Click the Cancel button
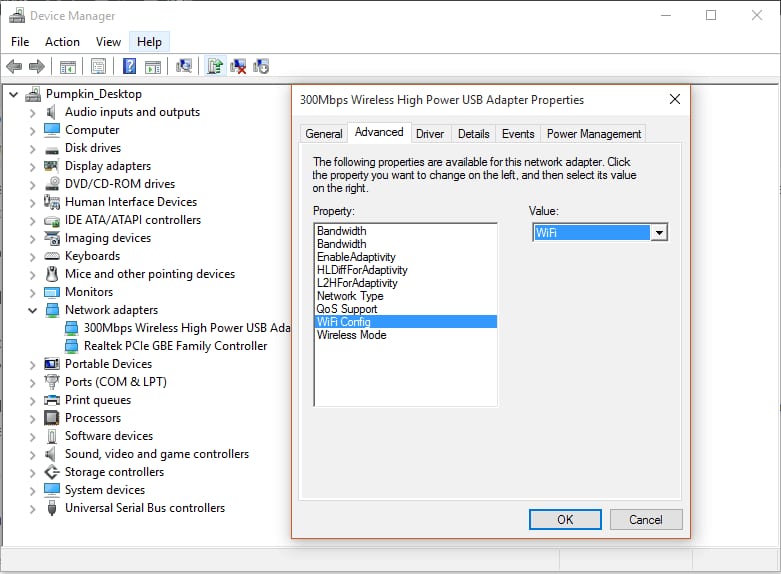The width and height of the screenshot is (781, 574). click(x=646, y=520)
